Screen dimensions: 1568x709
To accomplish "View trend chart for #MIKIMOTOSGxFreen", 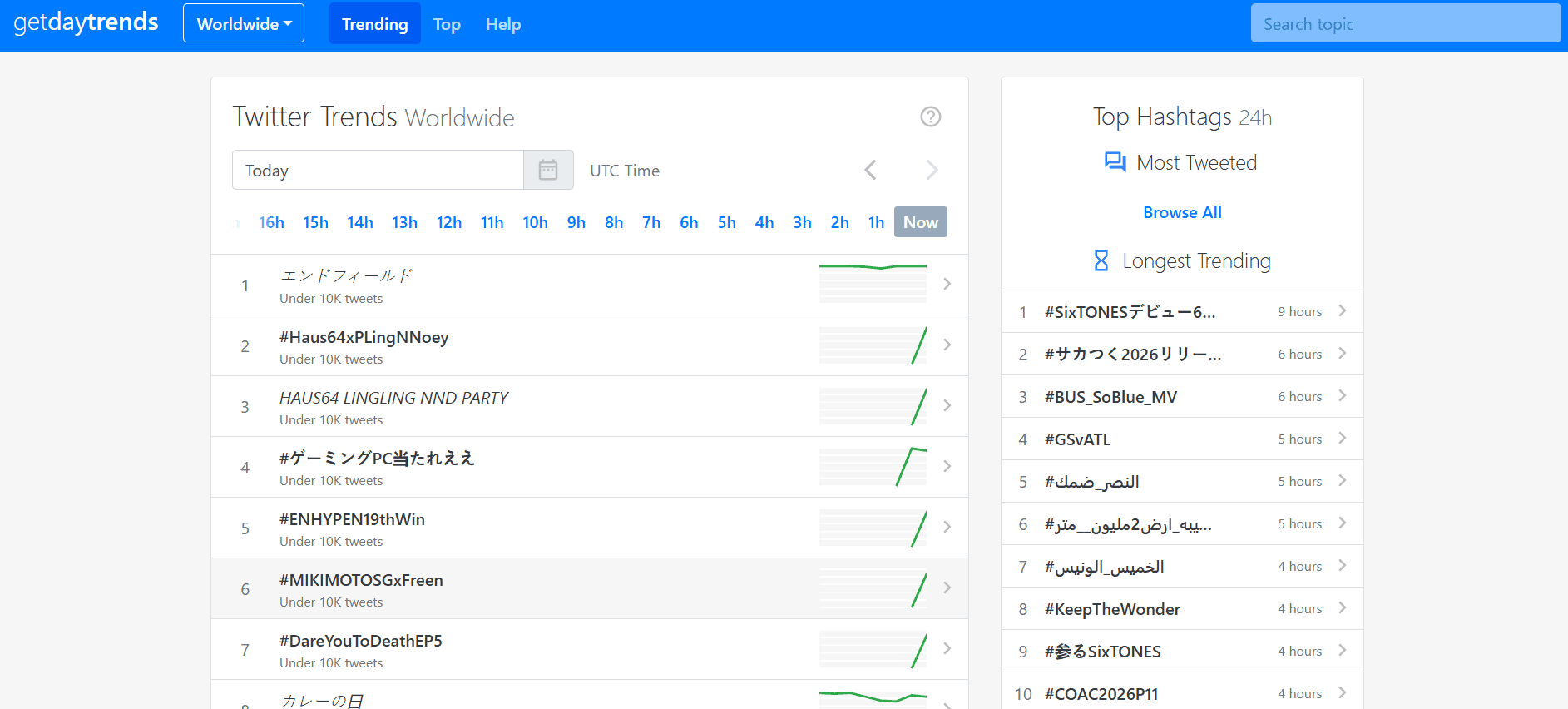I will point(873,588).
